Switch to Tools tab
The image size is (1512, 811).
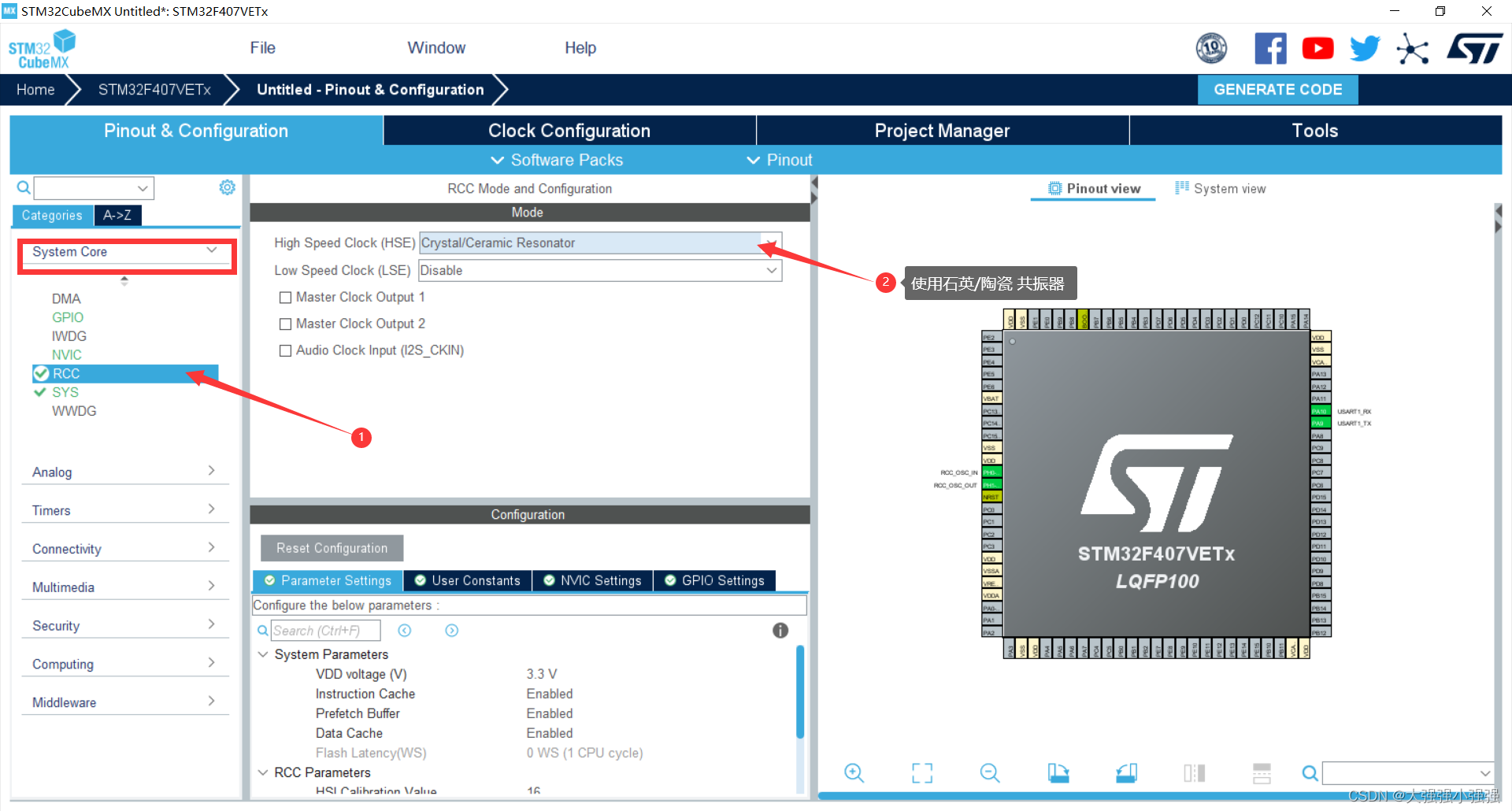click(x=1315, y=131)
